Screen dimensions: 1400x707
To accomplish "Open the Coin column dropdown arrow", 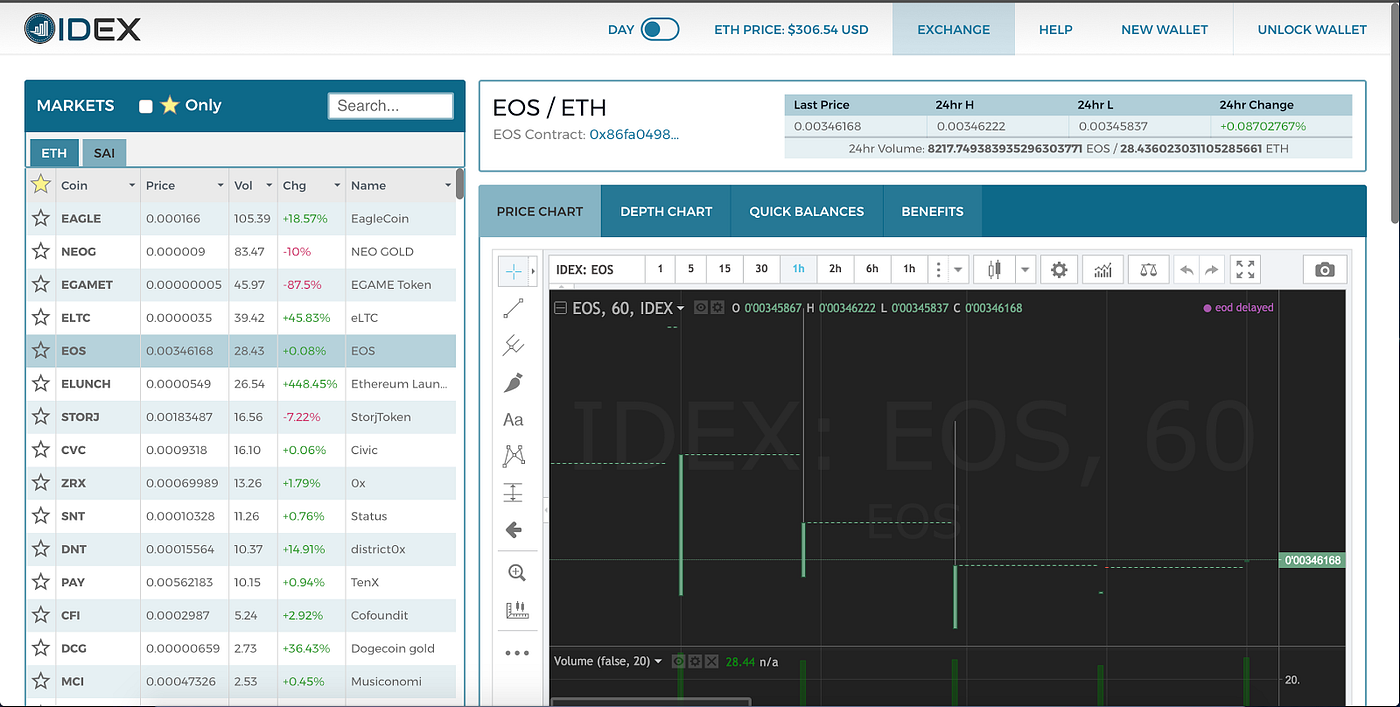I will pyautogui.click(x=131, y=186).
